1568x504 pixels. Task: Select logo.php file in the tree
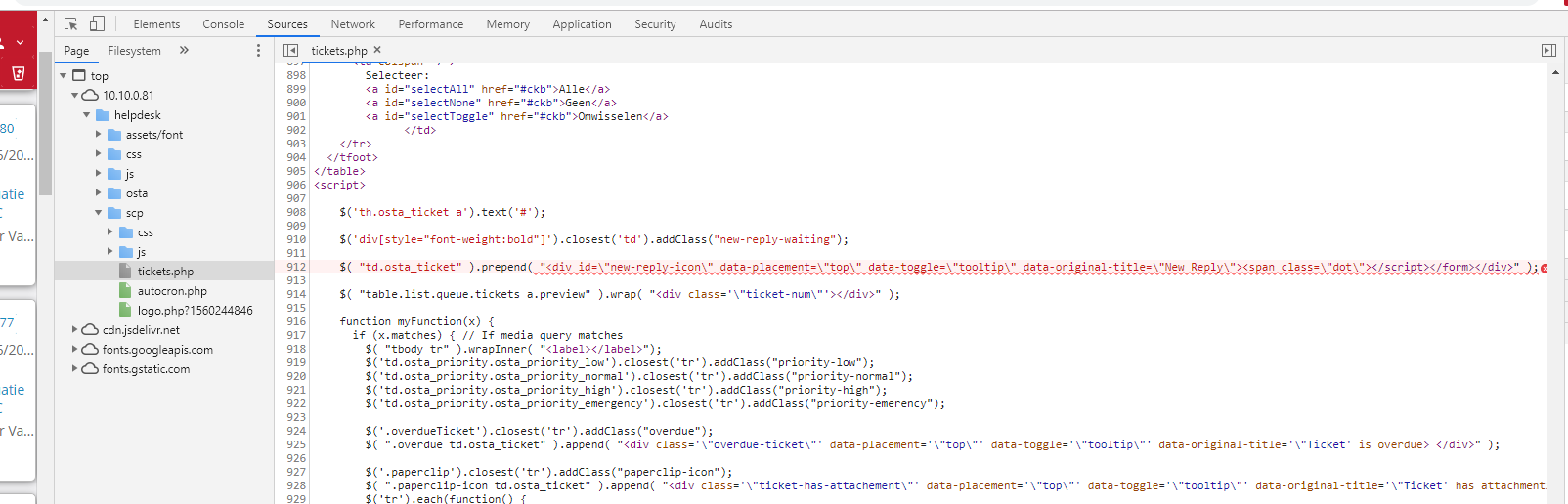tap(195, 311)
